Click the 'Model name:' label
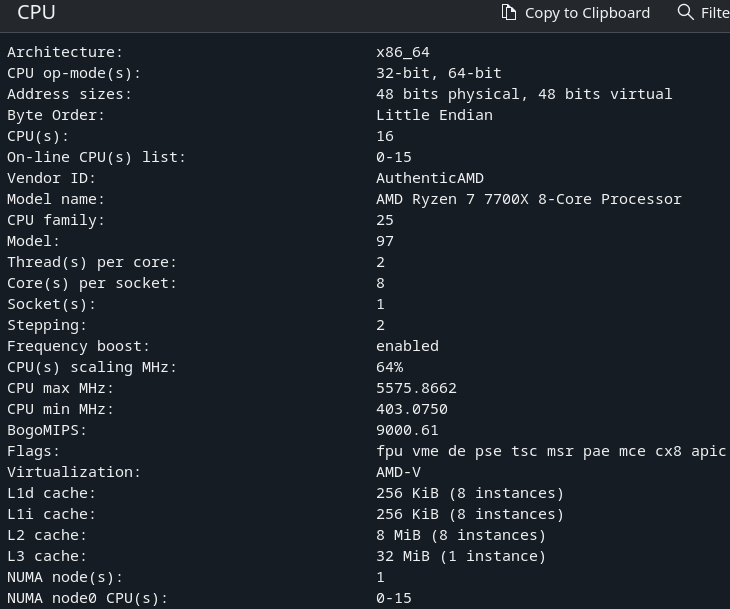The height and width of the screenshot is (609, 730). (56, 199)
